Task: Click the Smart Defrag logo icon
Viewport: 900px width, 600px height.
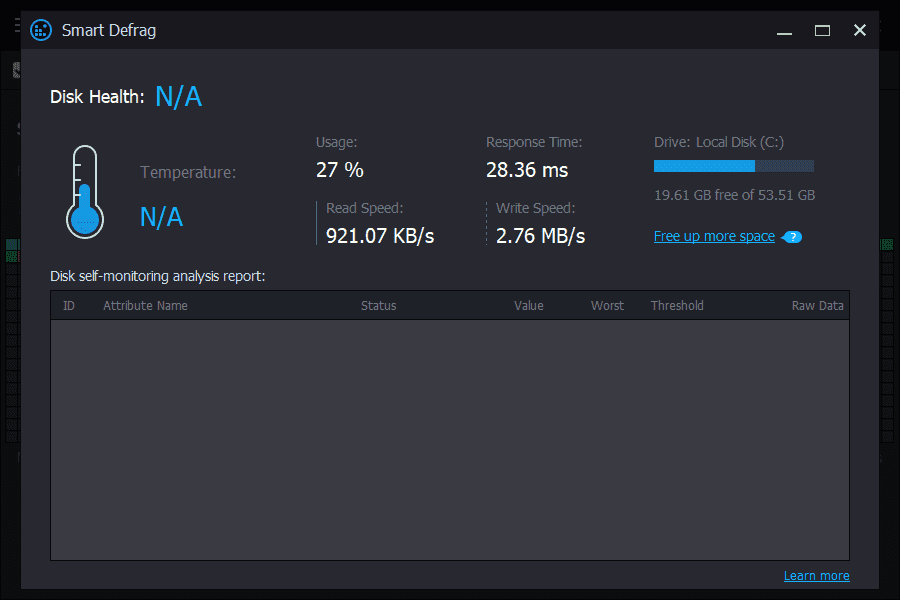Action: 41,30
